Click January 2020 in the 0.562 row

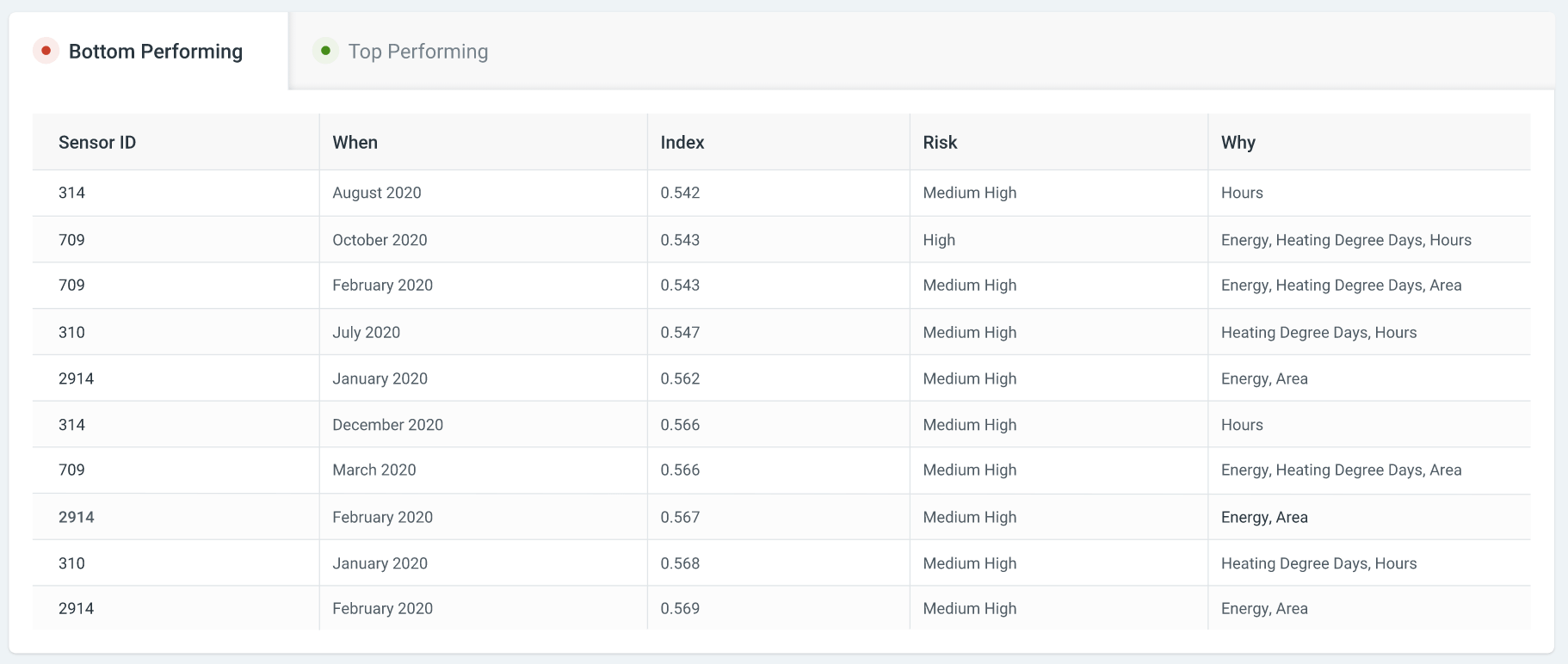pos(380,378)
